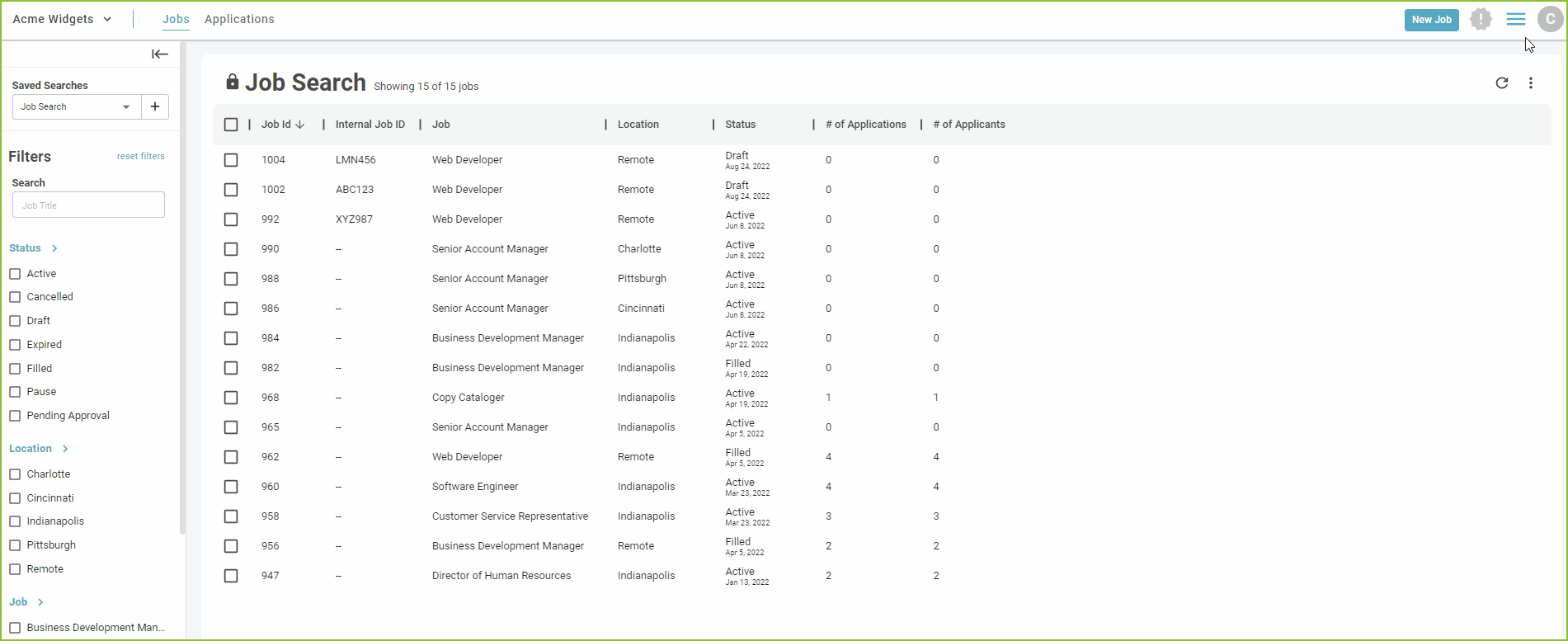Check the Indianapolis location filter
Screen dimensions: 1568x641
[15, 521]
